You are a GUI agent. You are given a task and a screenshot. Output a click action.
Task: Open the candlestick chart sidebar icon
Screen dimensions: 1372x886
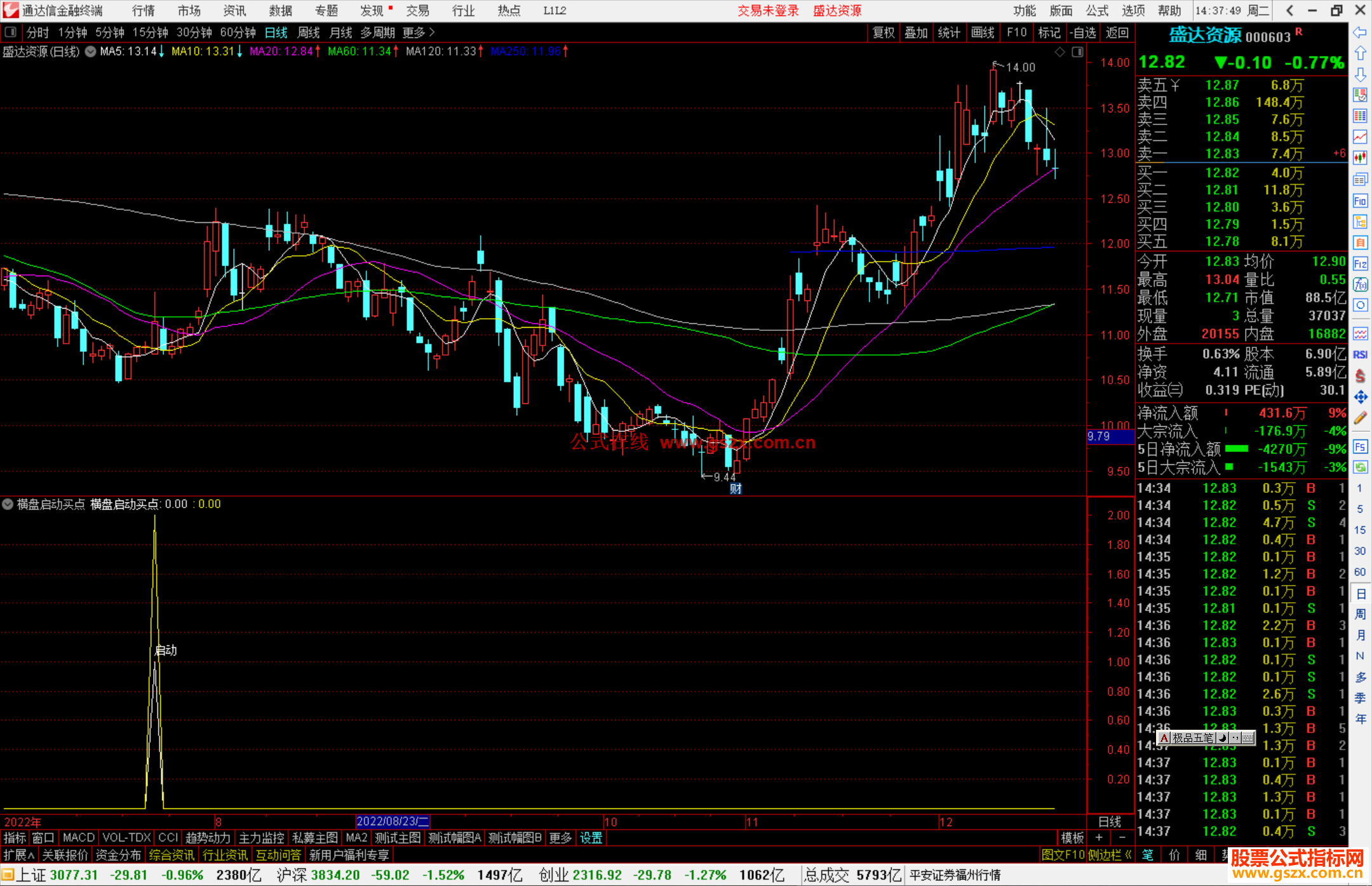point(1360,158)
